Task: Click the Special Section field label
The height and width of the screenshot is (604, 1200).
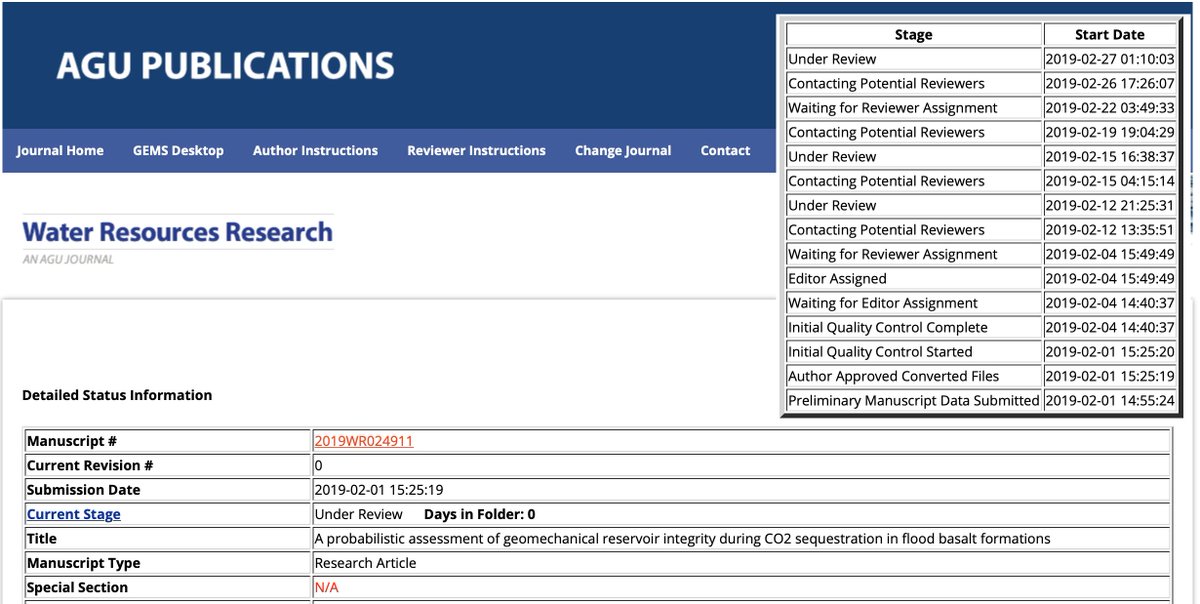Action: click(x=78, y=587)
